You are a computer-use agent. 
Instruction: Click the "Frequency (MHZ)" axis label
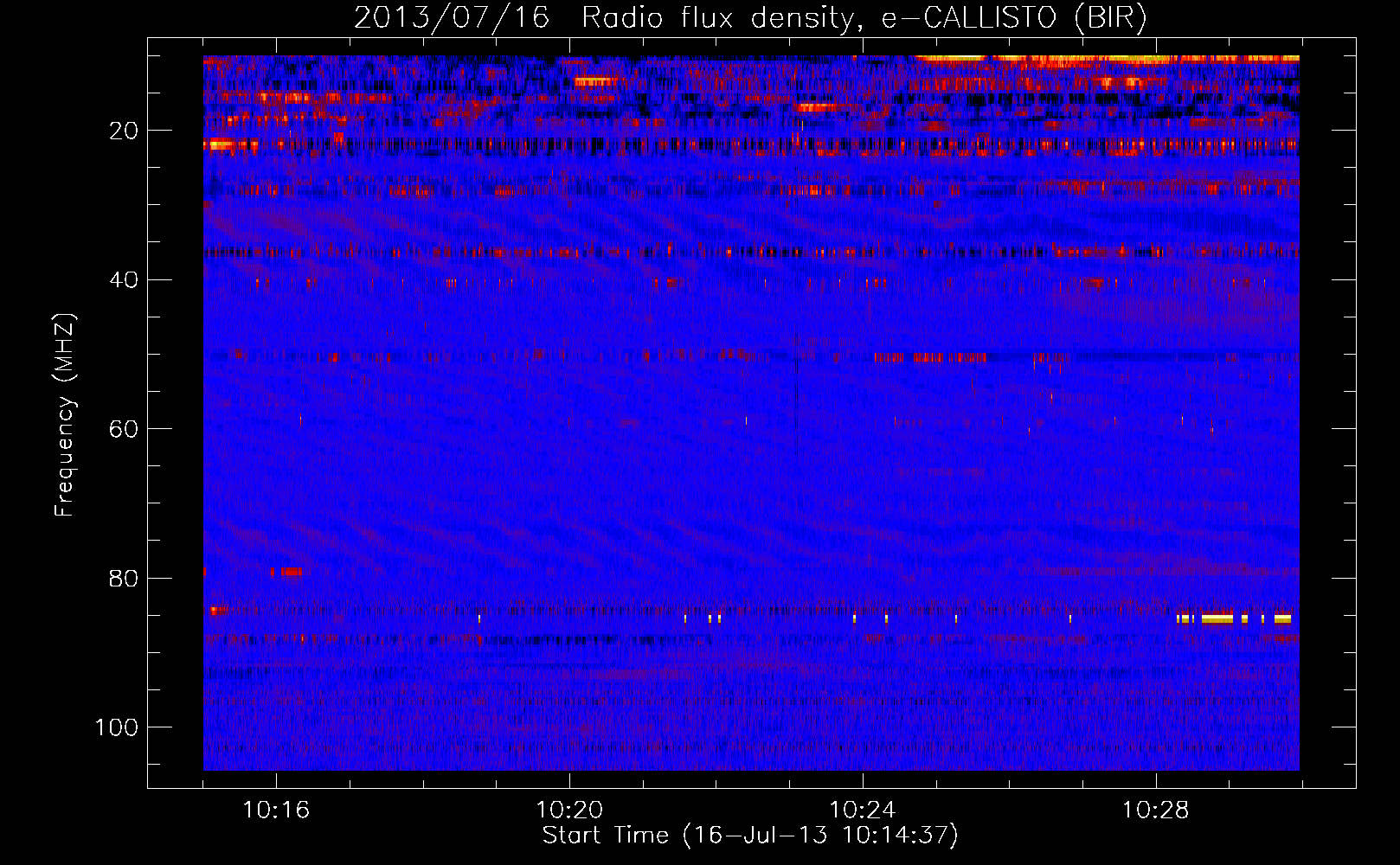[65, 415]
